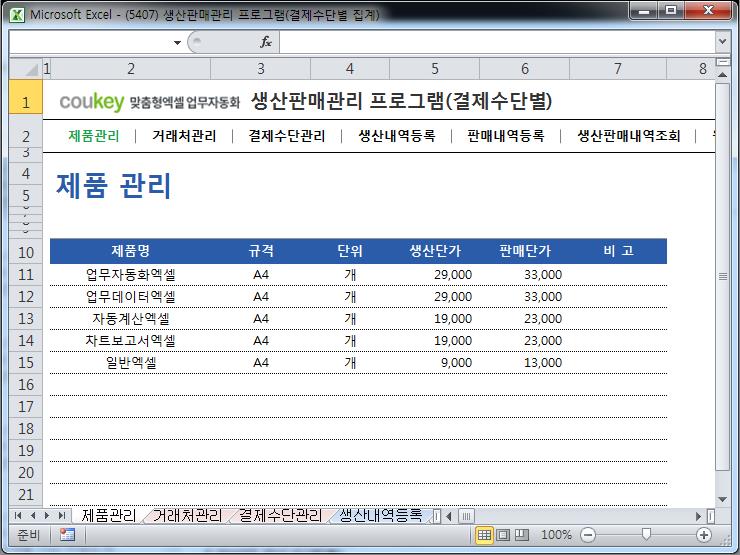
Task: Click the Name Box field
Action: (x=90, y=42)
